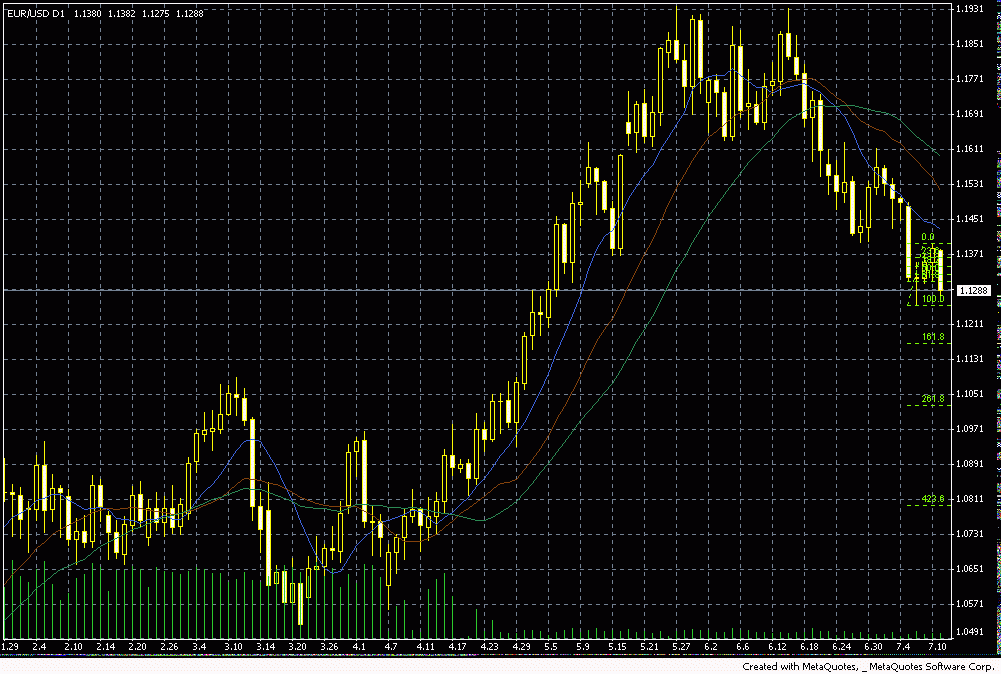Screen dimensions: 1001x674
Task: Select the highlighted 1.1288 current price tag
Action: coord(974,290)
